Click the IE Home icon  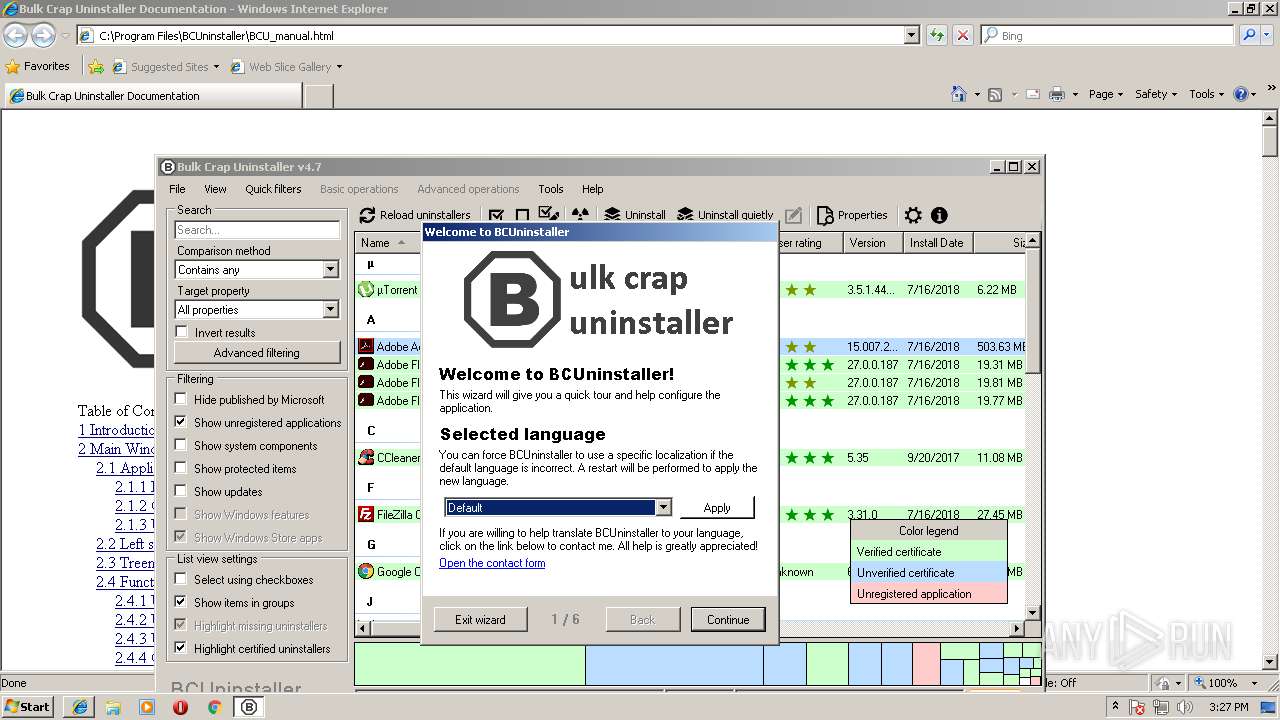(959, 94)
